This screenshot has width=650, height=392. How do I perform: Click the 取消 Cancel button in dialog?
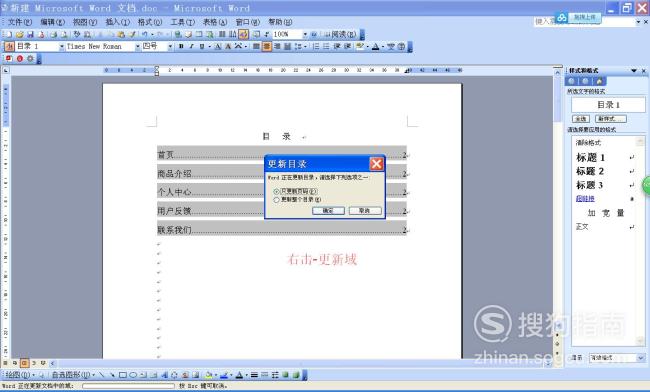(365, 211)
